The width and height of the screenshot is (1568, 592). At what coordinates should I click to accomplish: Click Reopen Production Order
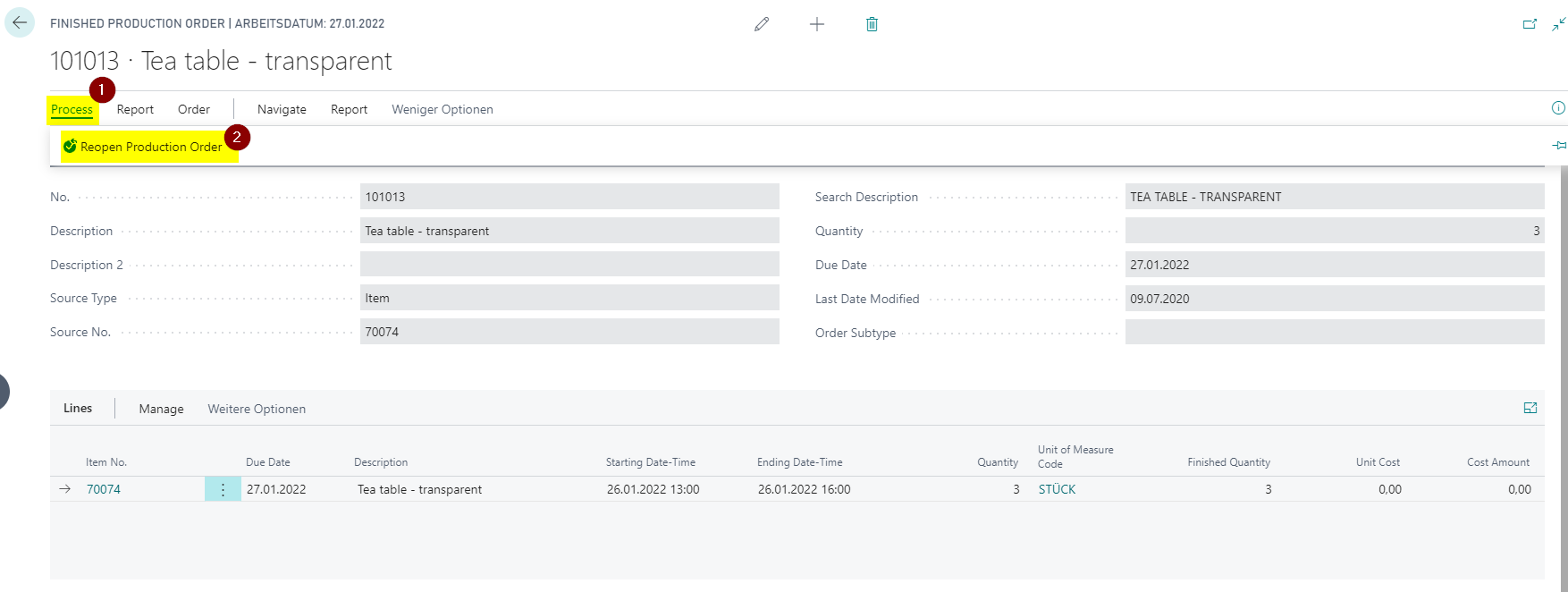click(143, 147)
